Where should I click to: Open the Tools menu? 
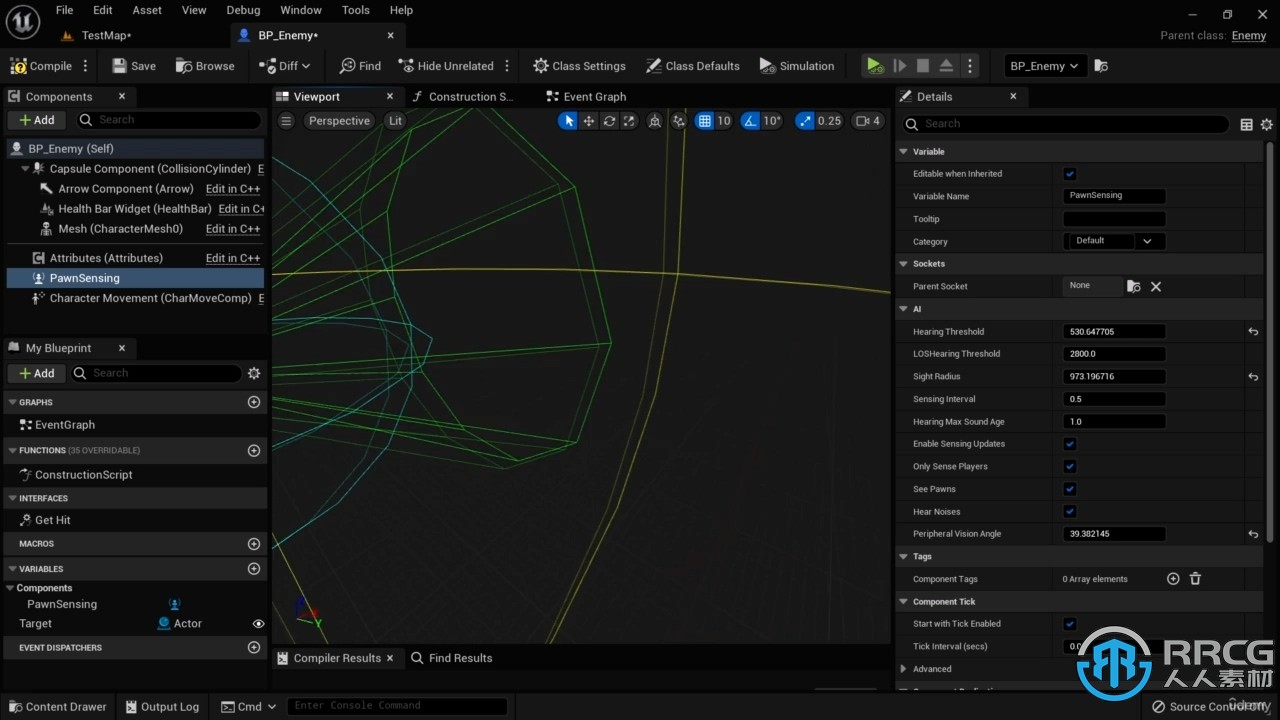355,10
